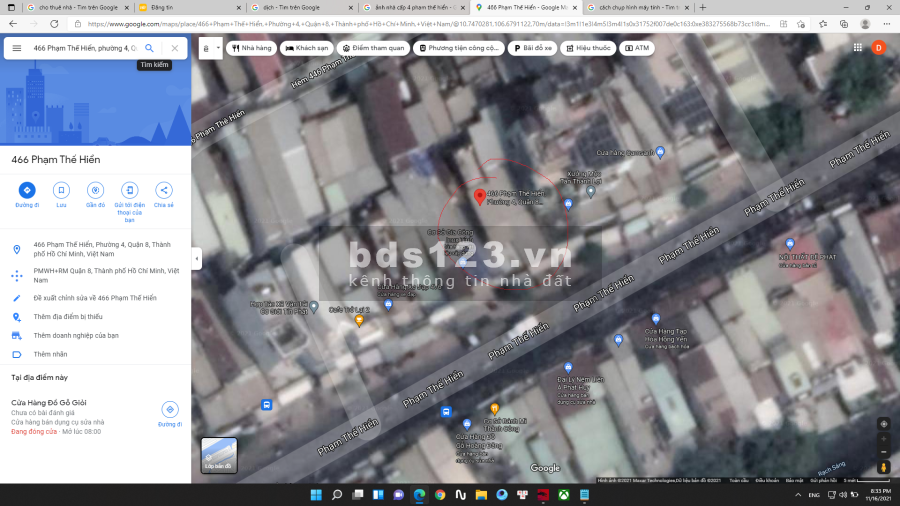
Task: Filter by Phương tiện công cộng chip
Action: pyautogui.click(x=459, y=48)
